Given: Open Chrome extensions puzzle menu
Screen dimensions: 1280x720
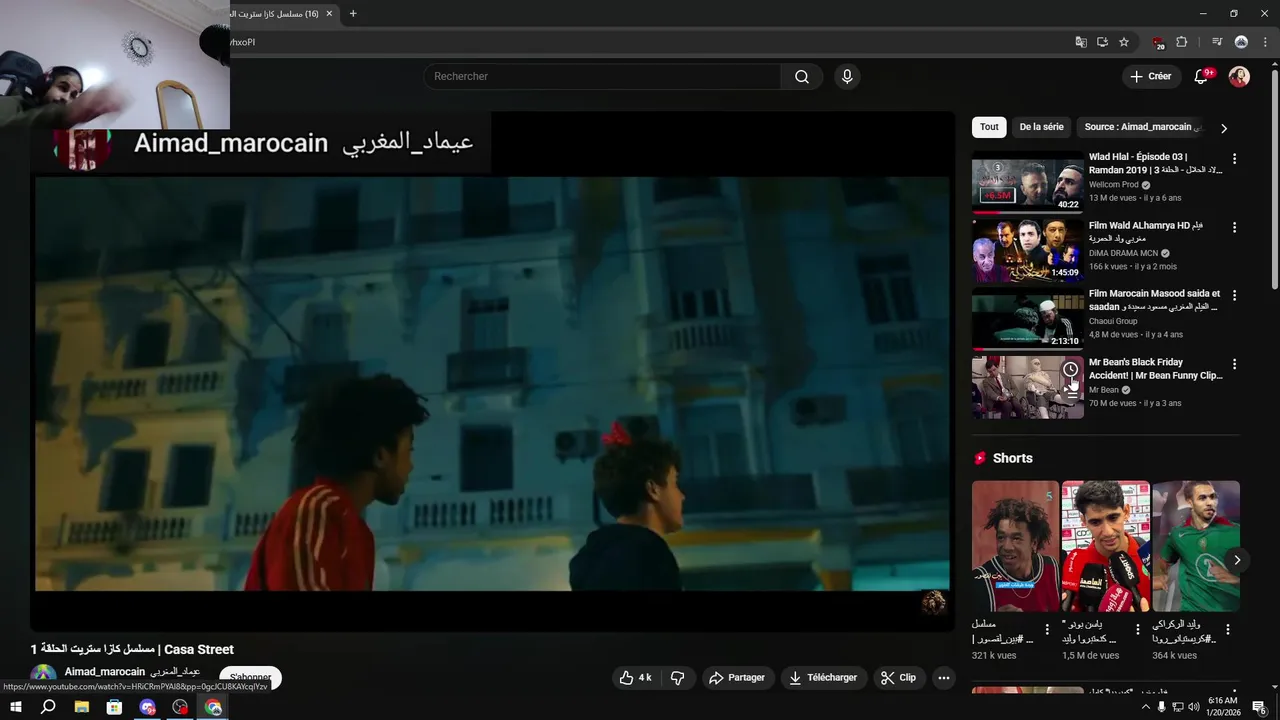Looking at the screenshot, I should coord(1182,42).
